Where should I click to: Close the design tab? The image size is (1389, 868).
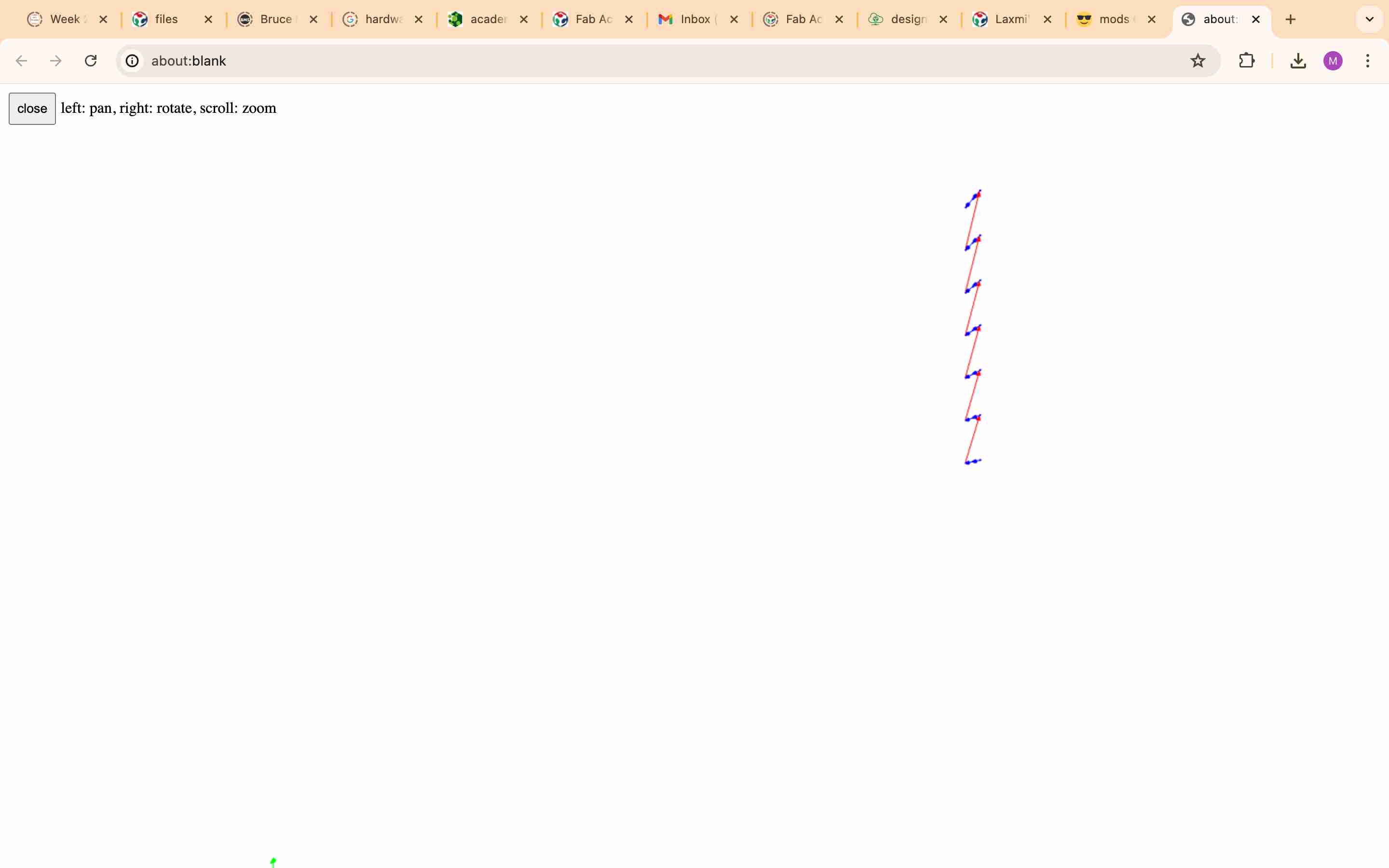click(x=943, y=19)
